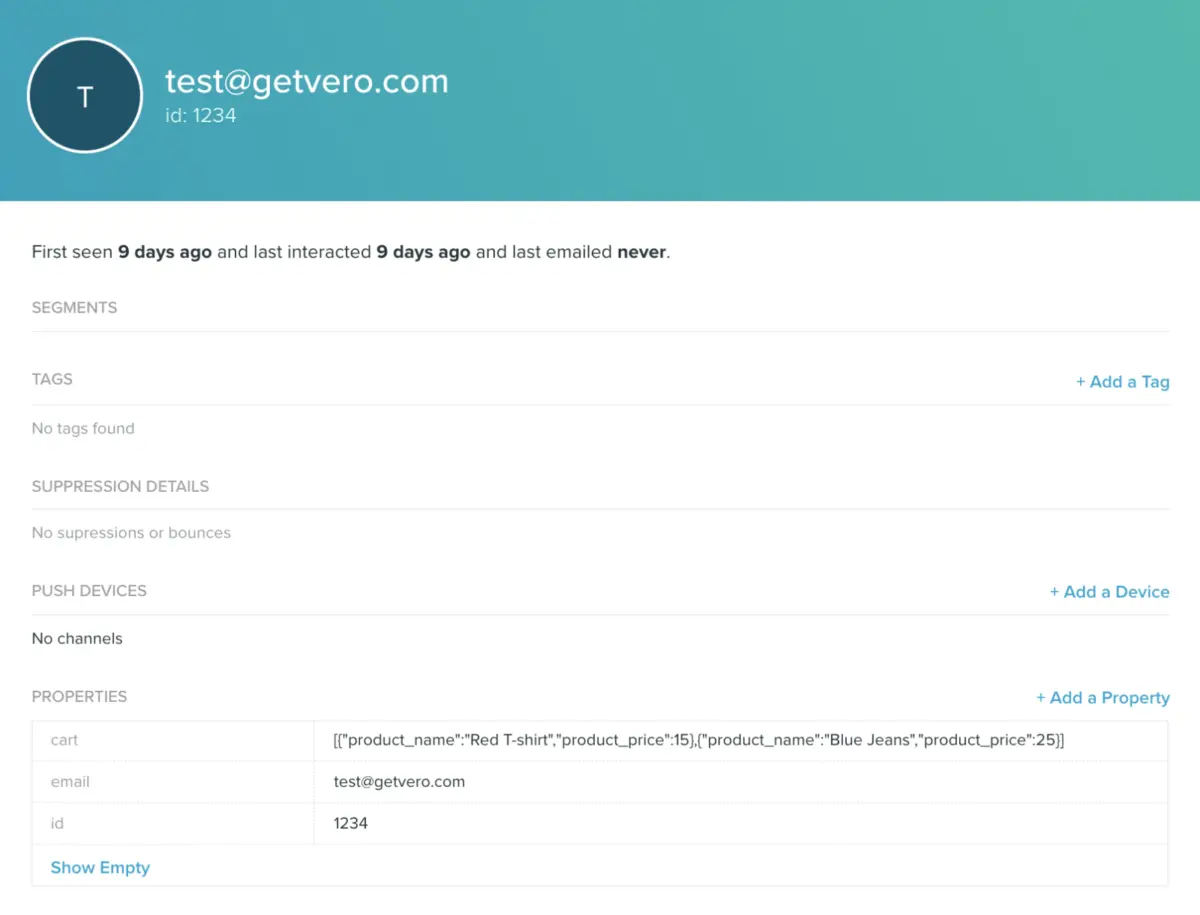Viewport: 1200px width, 915px height.
Task: Click the plus icon next to Add a Property
Action: [1041, 697]
